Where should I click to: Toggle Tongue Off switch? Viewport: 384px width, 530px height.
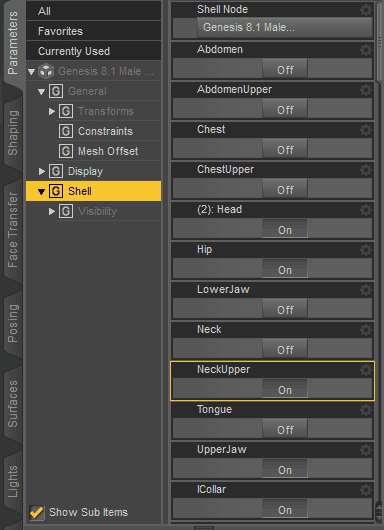[x=285, y=429]
